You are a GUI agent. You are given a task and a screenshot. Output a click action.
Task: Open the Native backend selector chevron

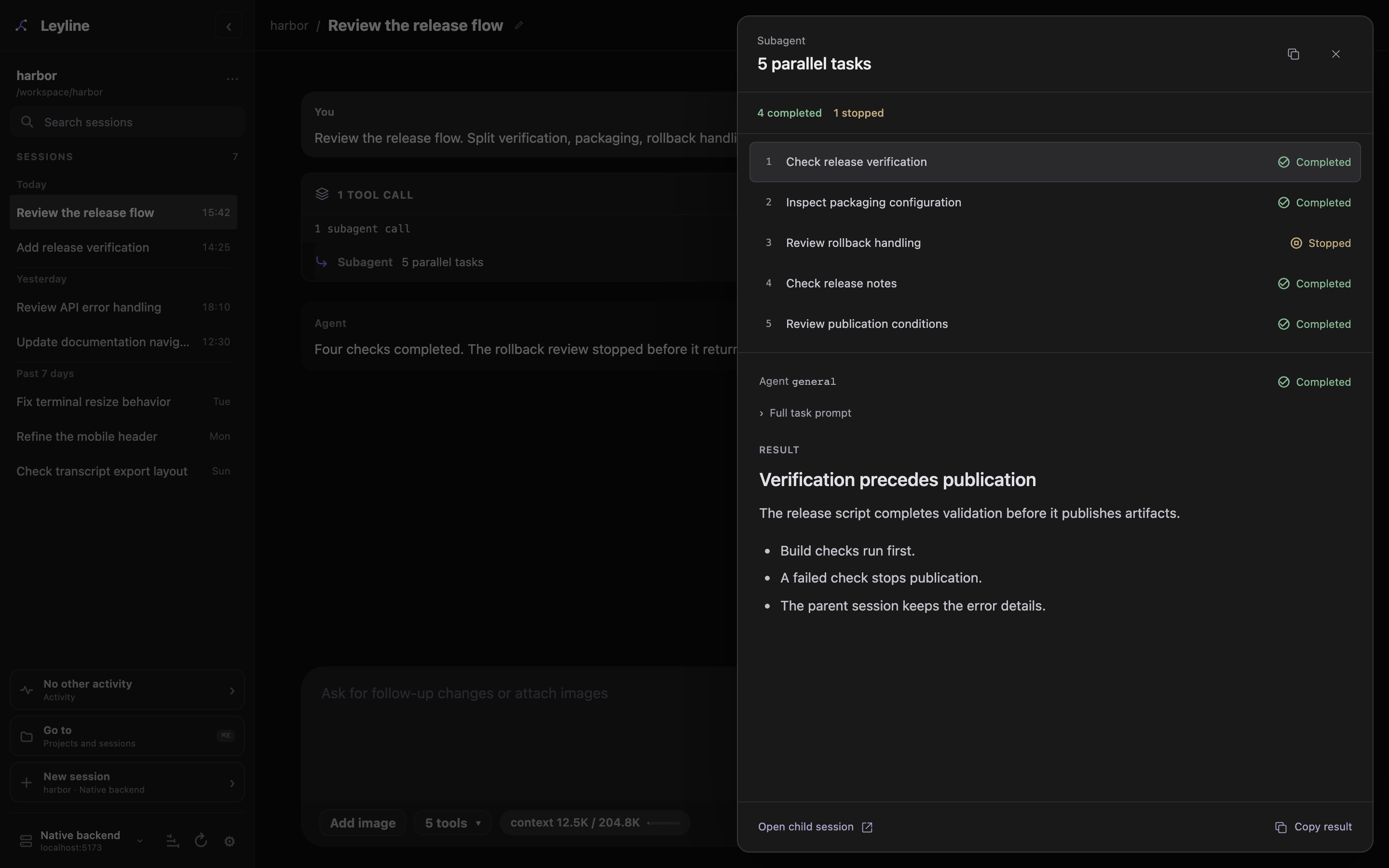pos(139,841)
